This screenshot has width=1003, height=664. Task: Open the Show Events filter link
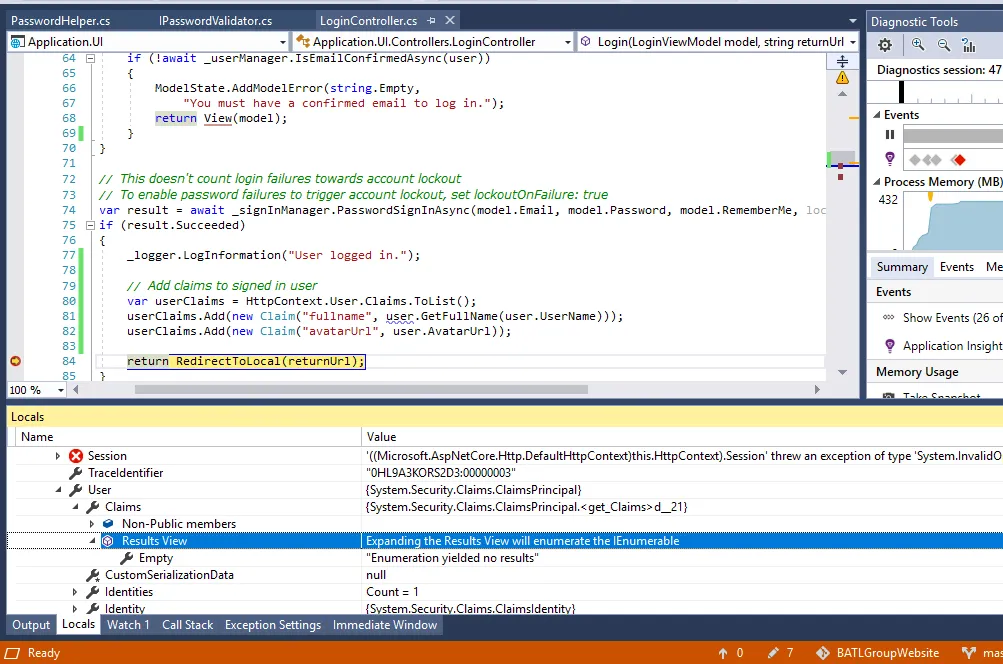point(952,317)
